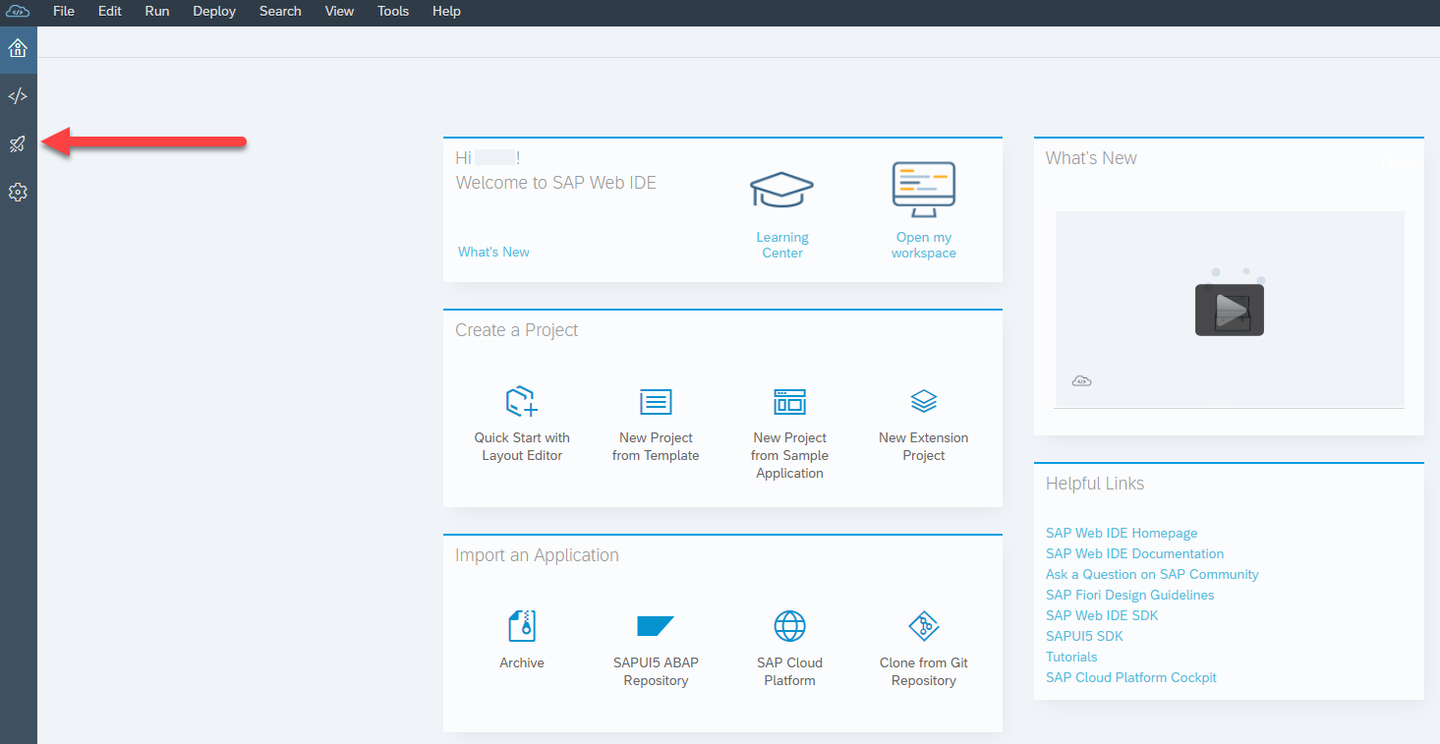Click the New Project from Sample Application icon
Viewport: 1440px width, 744px height.
(790, 402)
